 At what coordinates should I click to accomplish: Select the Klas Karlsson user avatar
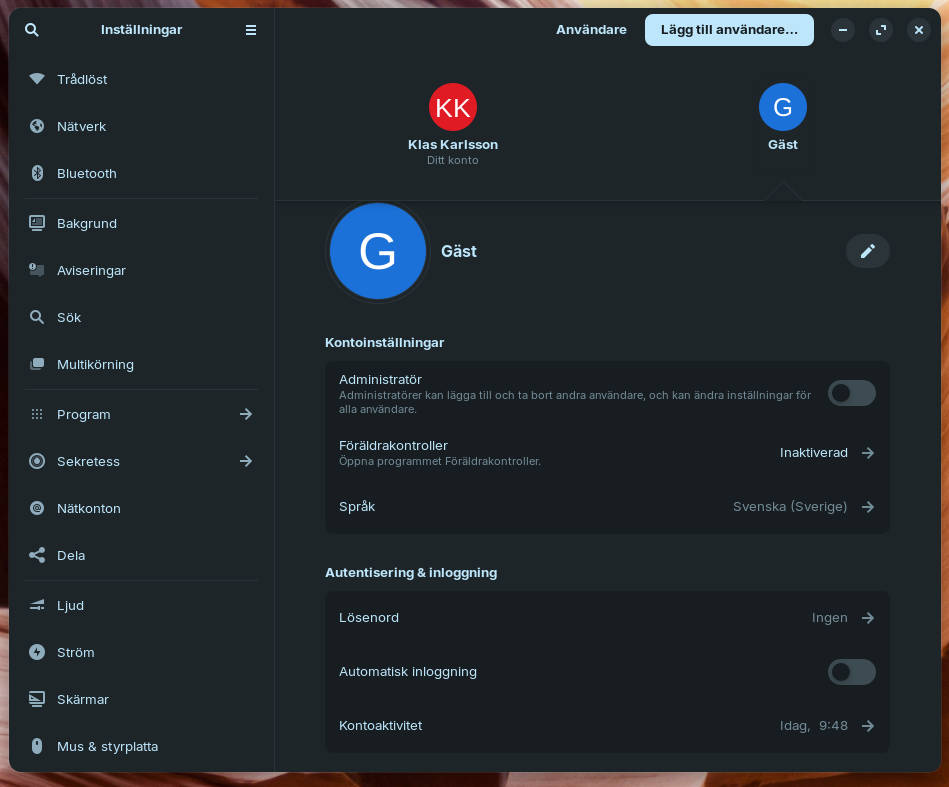pos(453,107)
